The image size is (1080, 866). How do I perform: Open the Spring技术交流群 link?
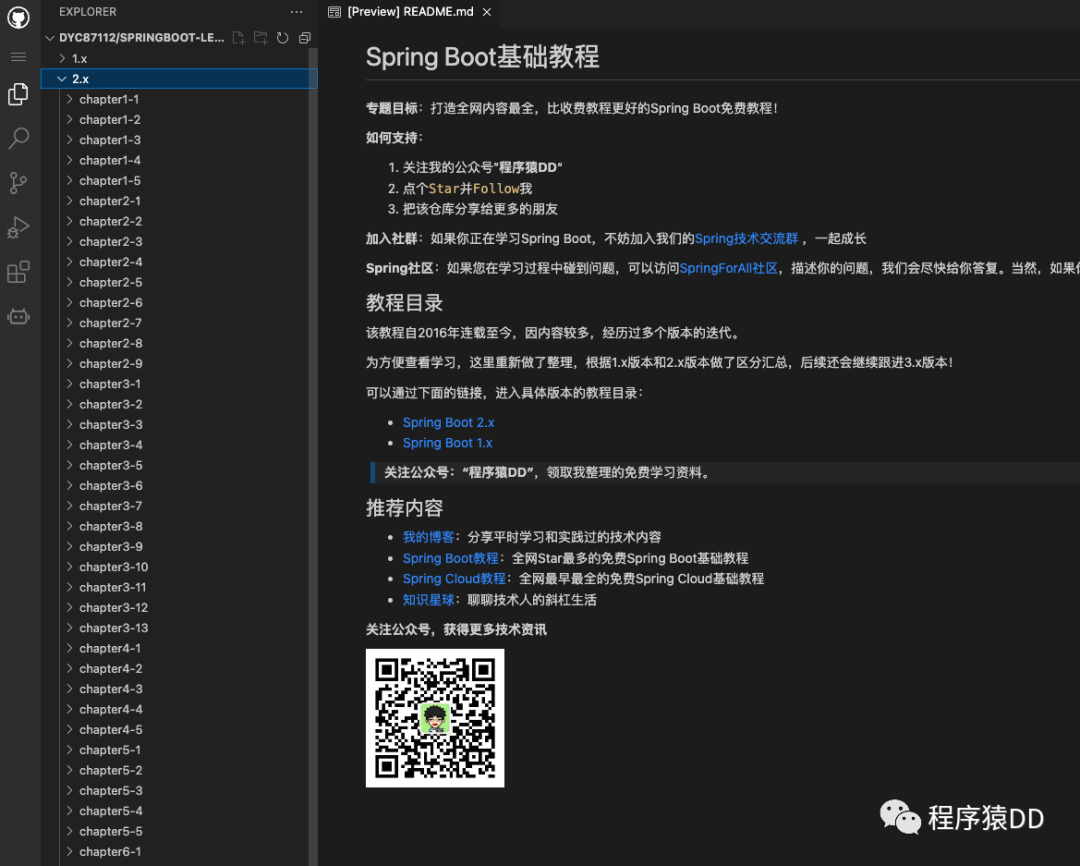[x=746, y=238]
